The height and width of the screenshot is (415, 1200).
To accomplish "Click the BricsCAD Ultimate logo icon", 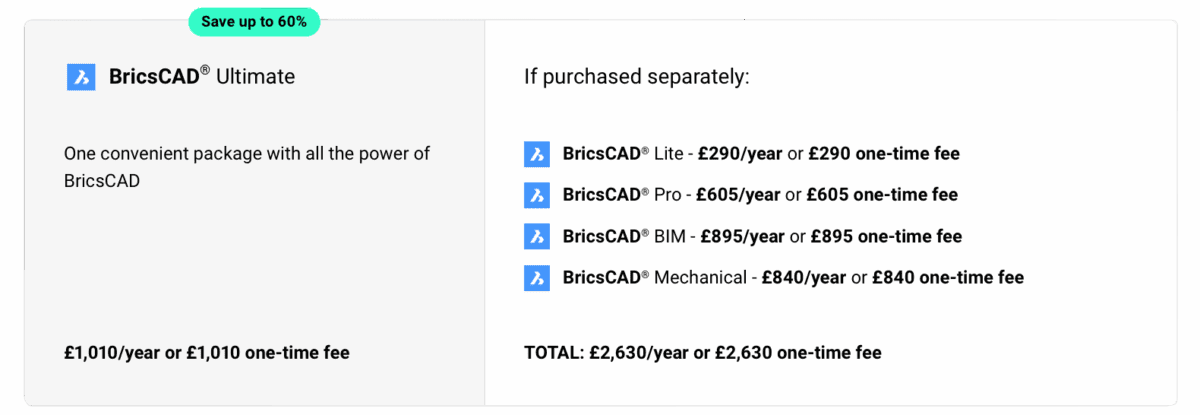I will [81, 77].
